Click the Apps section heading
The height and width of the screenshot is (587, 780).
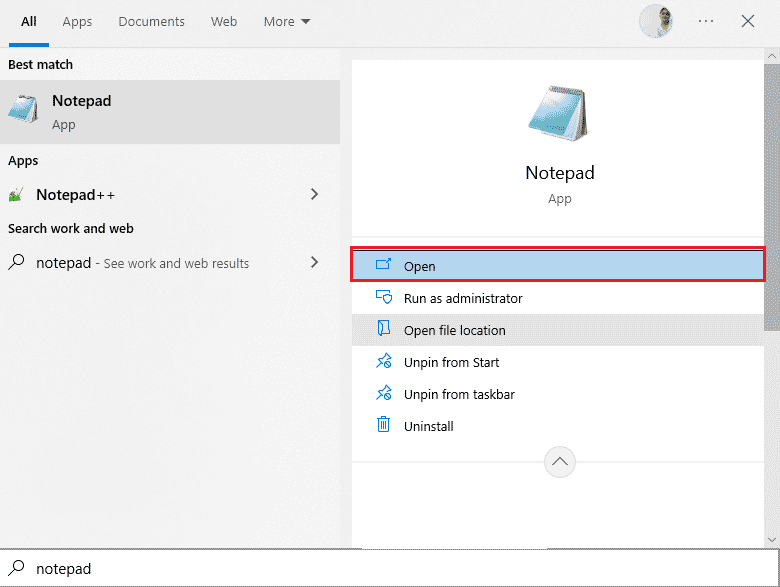click(x=23, y=161)
